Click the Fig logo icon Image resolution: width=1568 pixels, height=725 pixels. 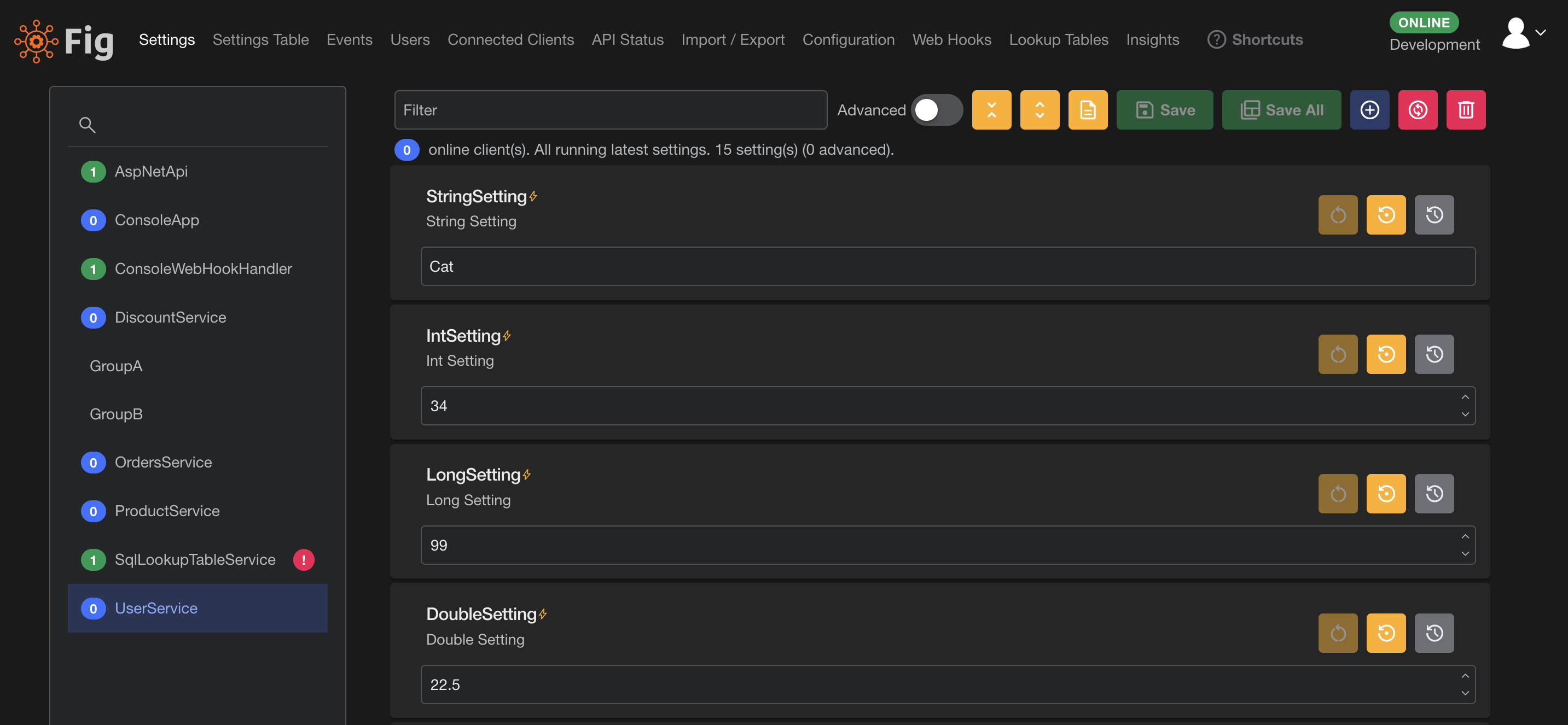(37, 41)
